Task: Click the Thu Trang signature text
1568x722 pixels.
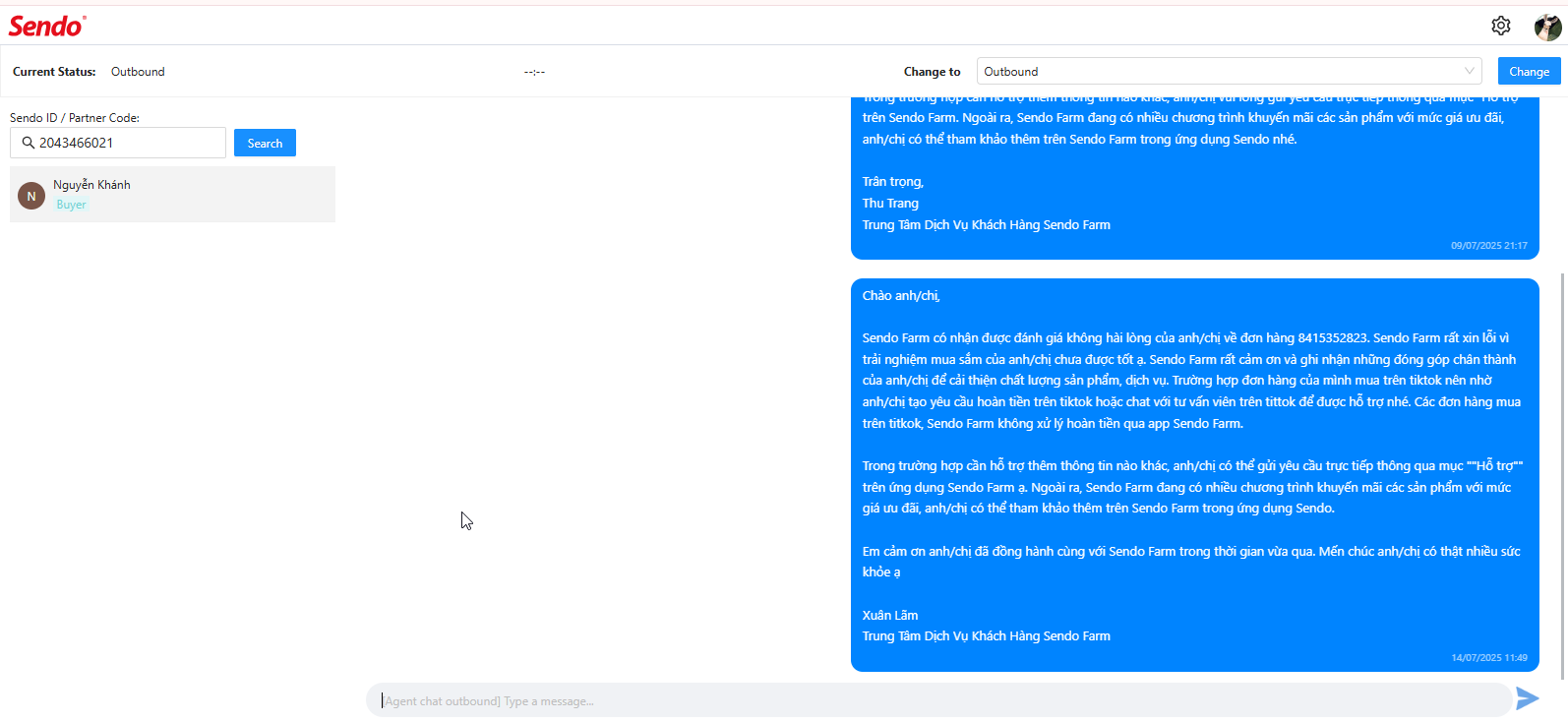Action: [x=890, y=203]
